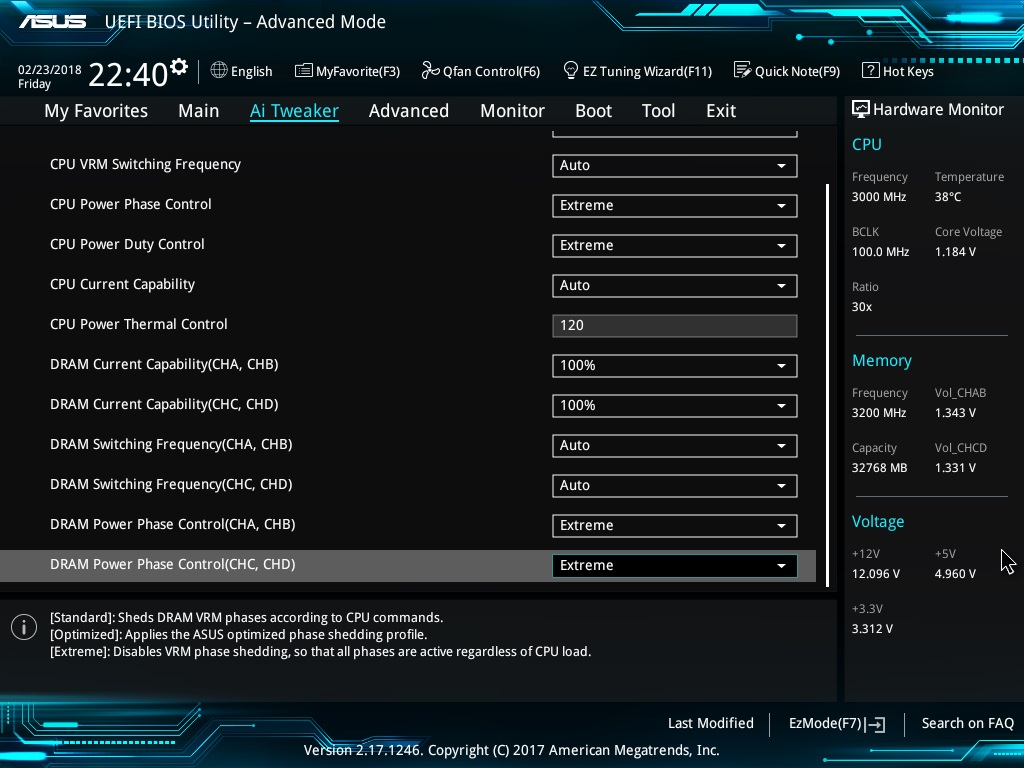Viewport: 1024px width, 768px height.
Task: Open MyFavorite(F3) menu
Action: [x=347, y=71]
